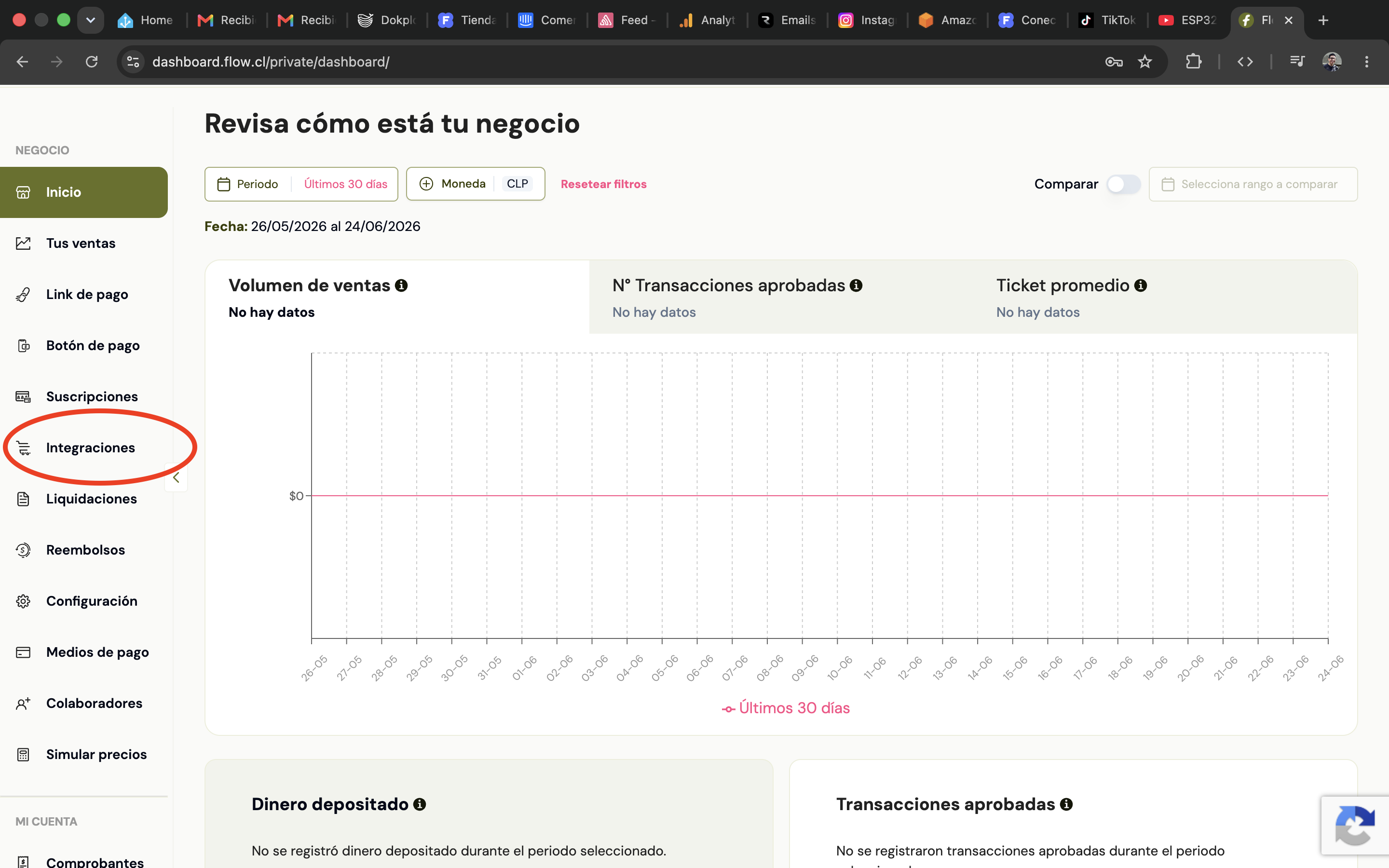Open the browser extensions puzzle icon
The width and height of the screenshot is (1389, 868).
click(x=1193, y=61)
